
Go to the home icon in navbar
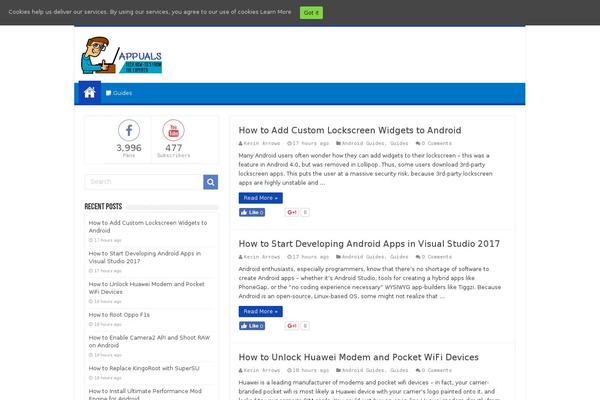pos(90,93)
